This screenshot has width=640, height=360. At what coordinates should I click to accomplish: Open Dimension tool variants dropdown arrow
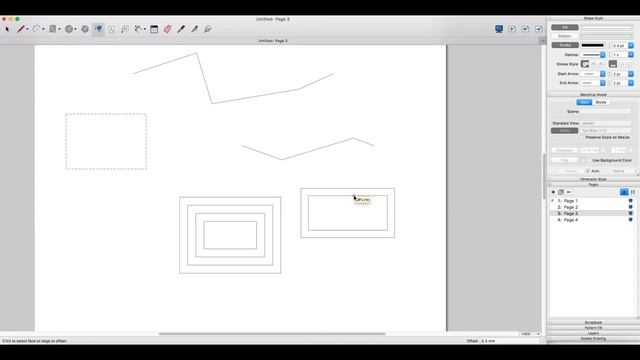tap(145, 29)
